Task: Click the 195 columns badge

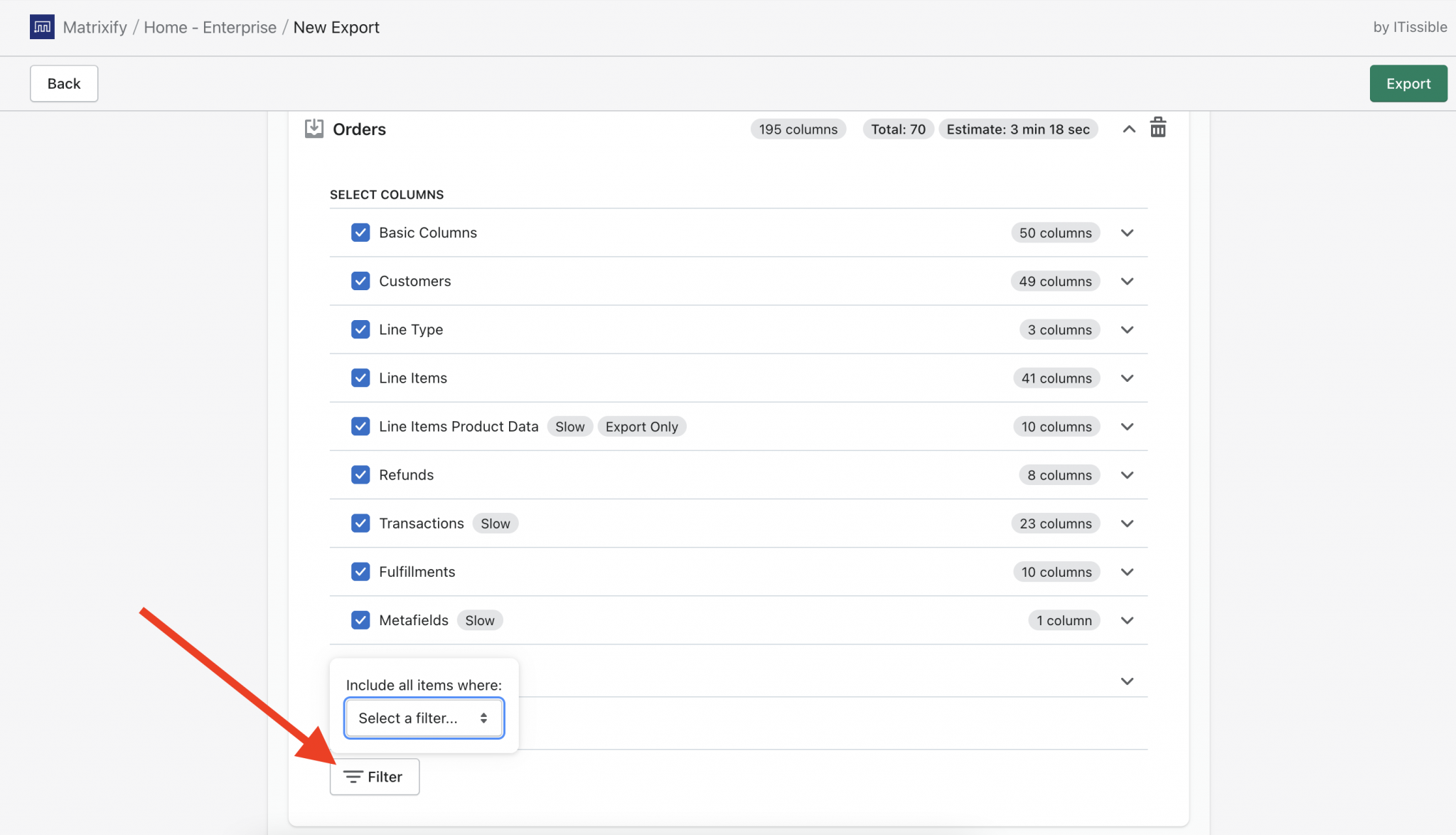Action: (798, 129)
